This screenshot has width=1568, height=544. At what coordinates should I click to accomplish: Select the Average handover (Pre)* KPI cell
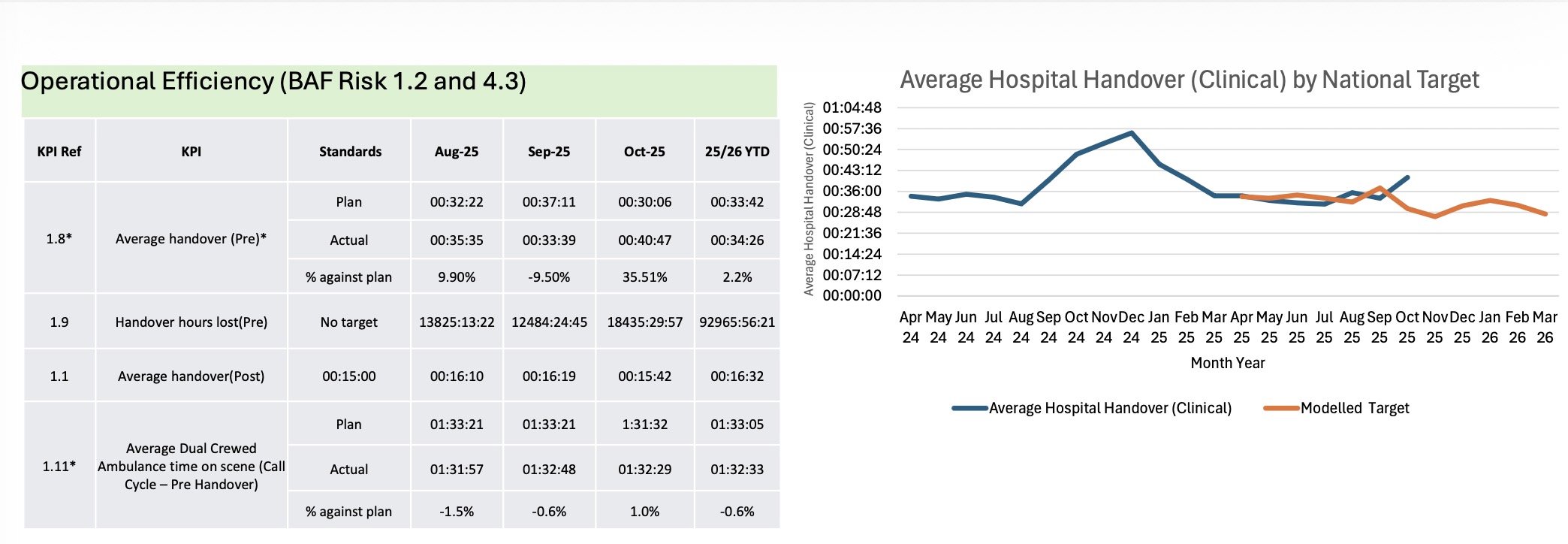point(191,239)
